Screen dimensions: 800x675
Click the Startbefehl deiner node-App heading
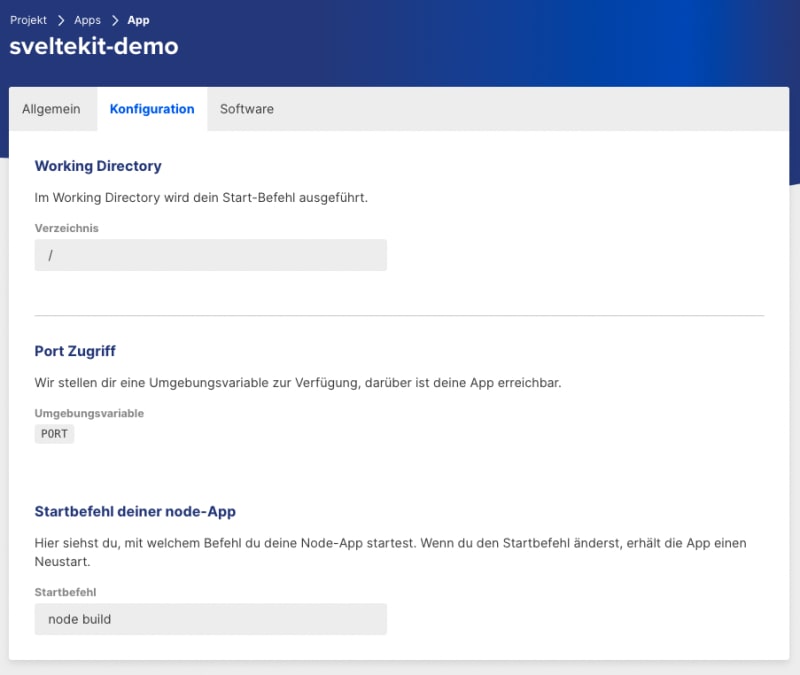point(135,511)
